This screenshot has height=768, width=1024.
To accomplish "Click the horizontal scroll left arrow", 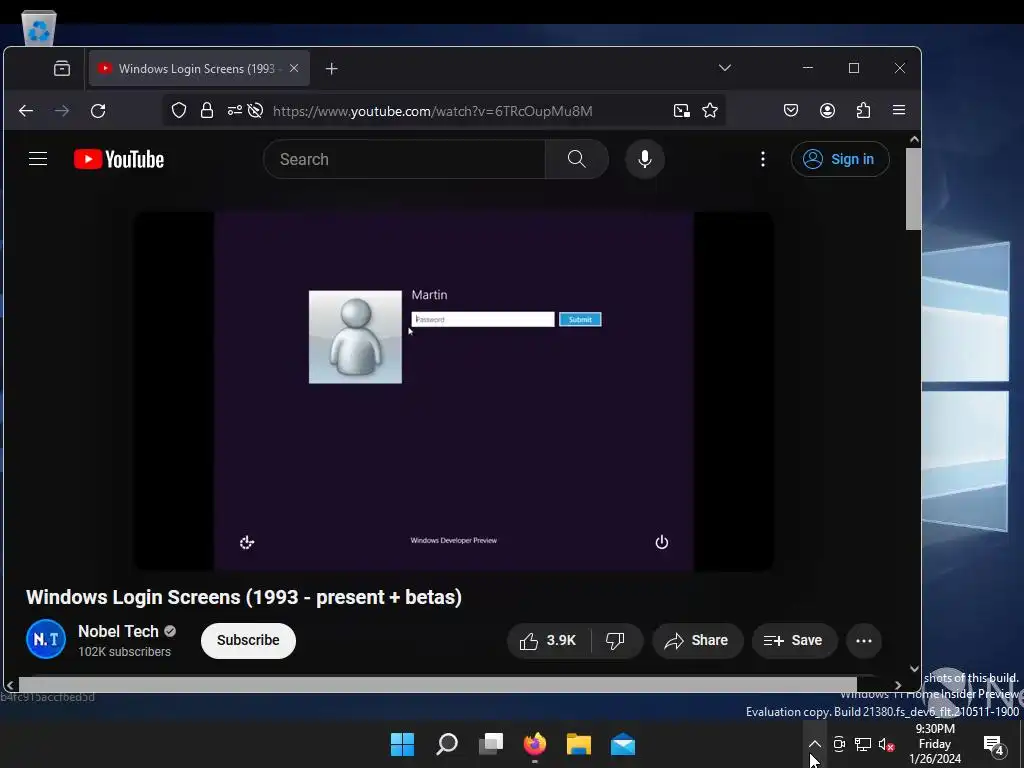I will coord(10,685).
